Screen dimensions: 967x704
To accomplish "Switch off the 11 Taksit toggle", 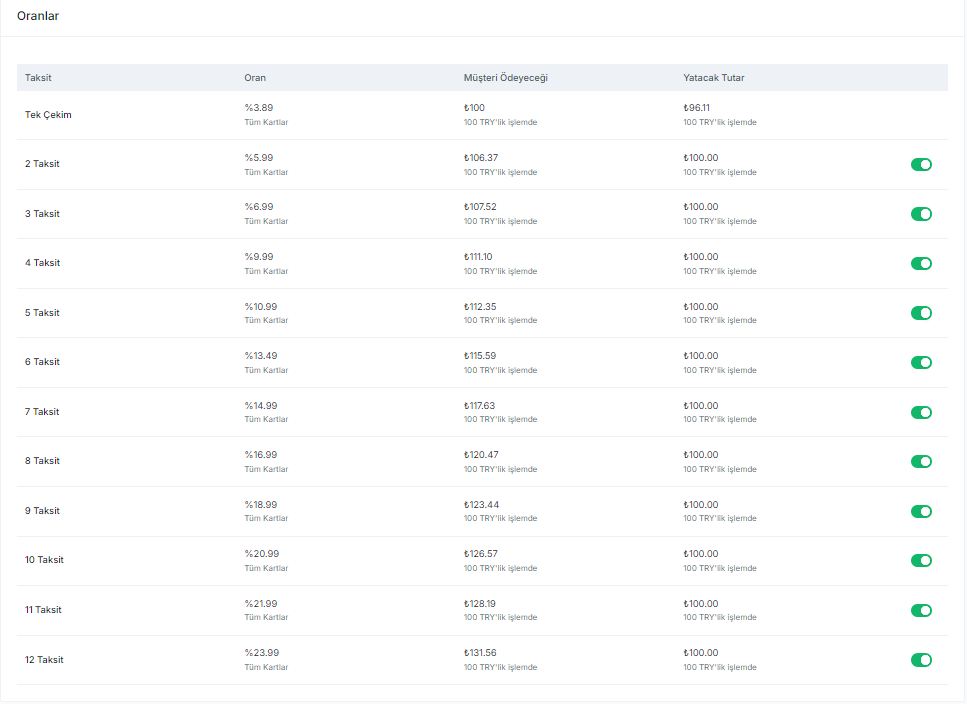I will (921, 611).
